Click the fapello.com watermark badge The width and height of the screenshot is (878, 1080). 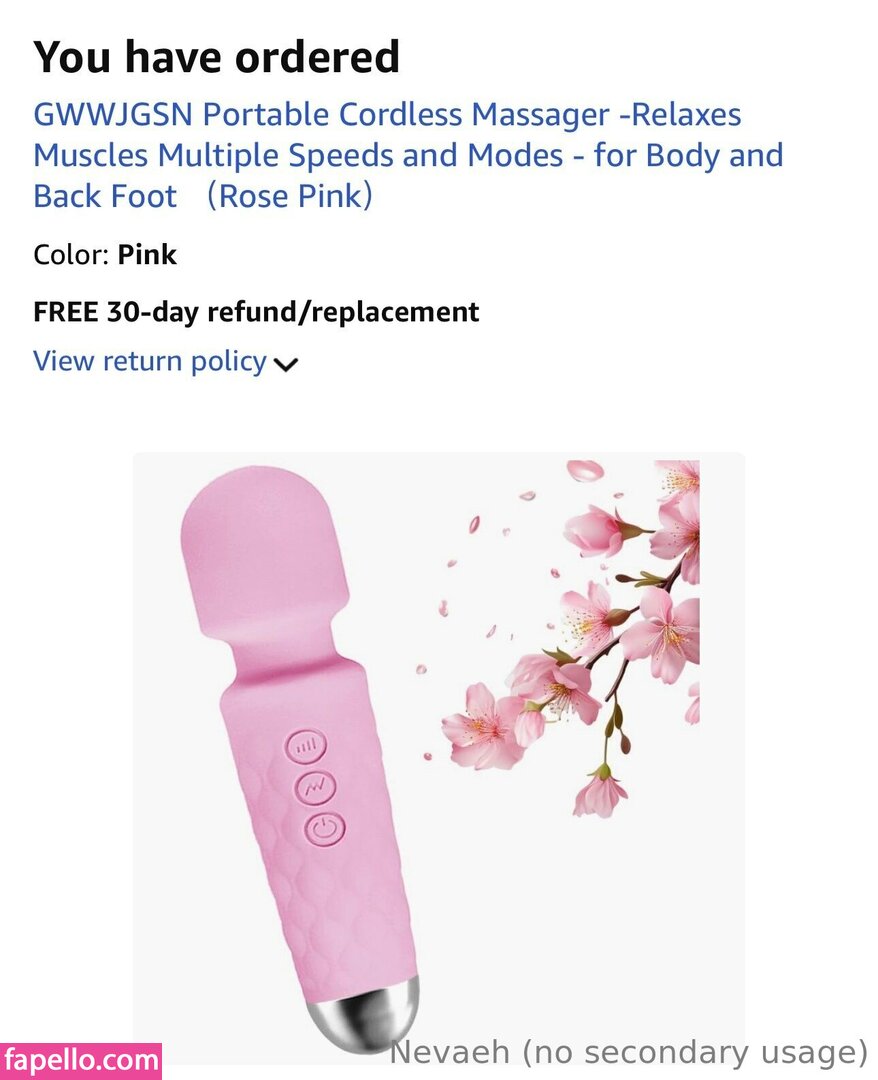81,1060
